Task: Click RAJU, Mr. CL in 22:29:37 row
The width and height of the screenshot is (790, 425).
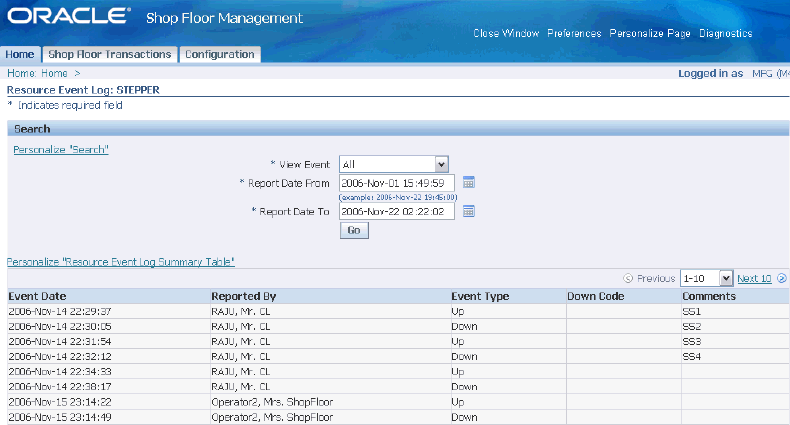Action: click(x=241, y=311)
